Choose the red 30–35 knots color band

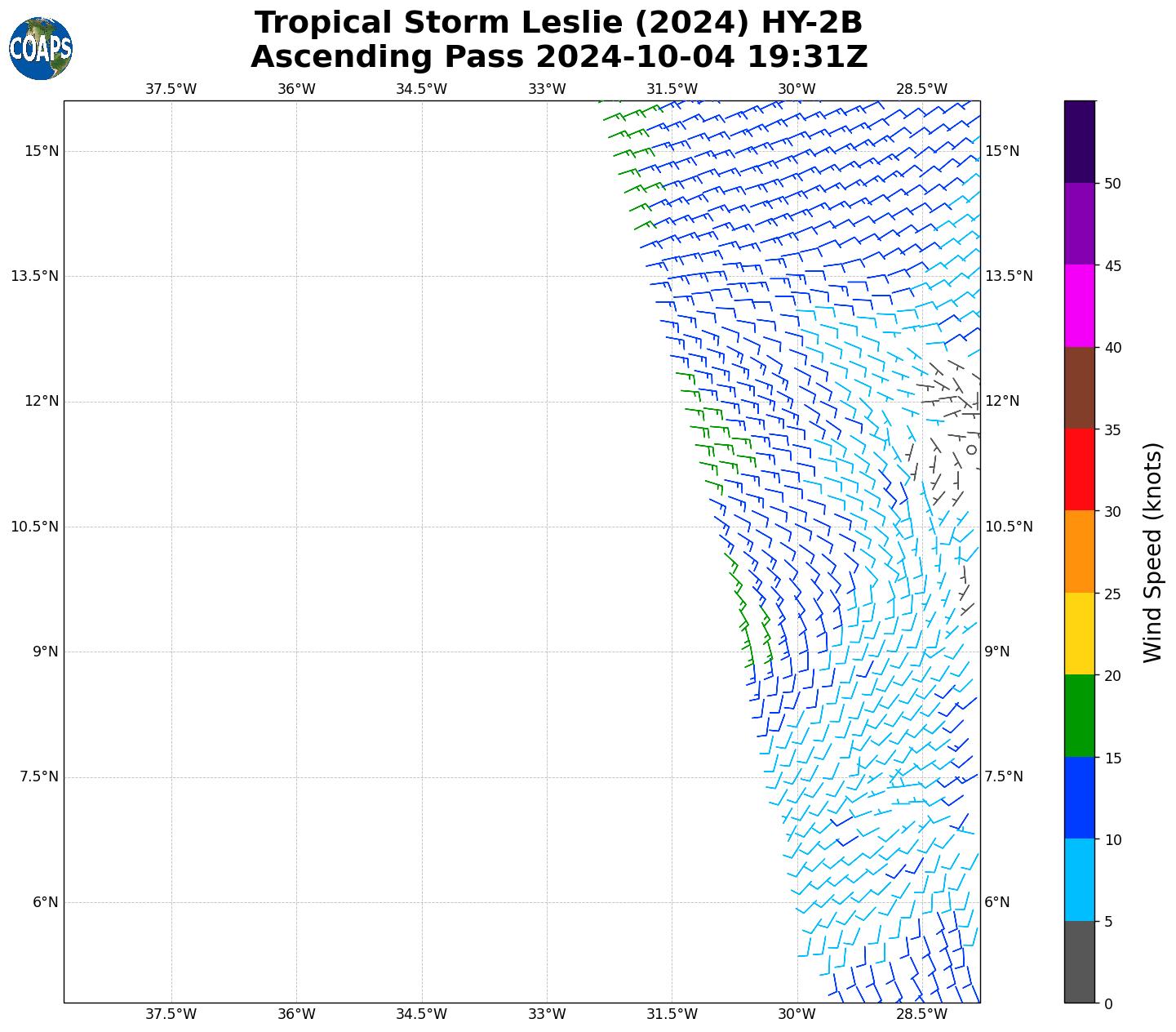coord(1079,469)
